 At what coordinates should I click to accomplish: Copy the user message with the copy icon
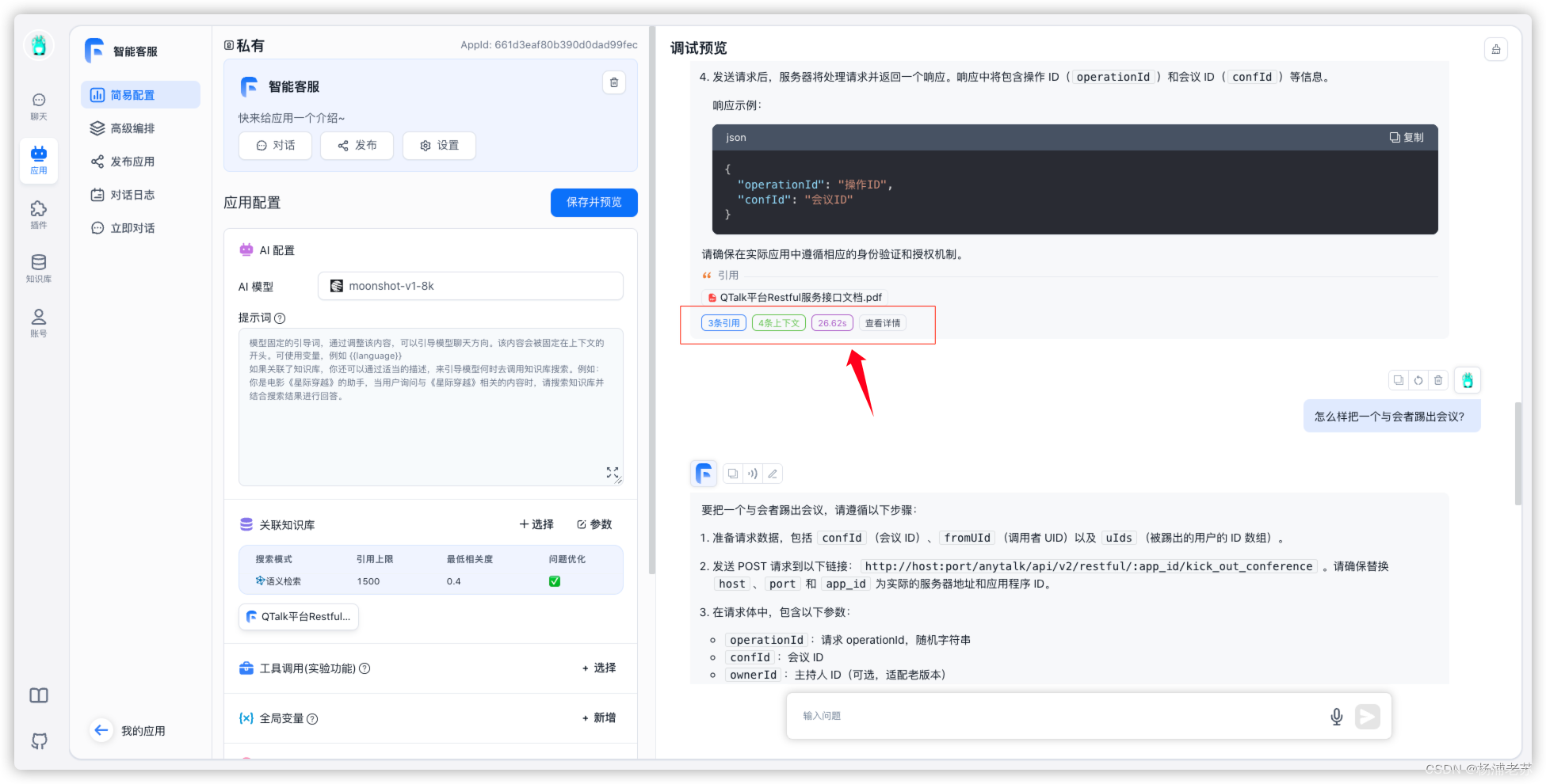pyautogui.click(x=1398, y=380)
